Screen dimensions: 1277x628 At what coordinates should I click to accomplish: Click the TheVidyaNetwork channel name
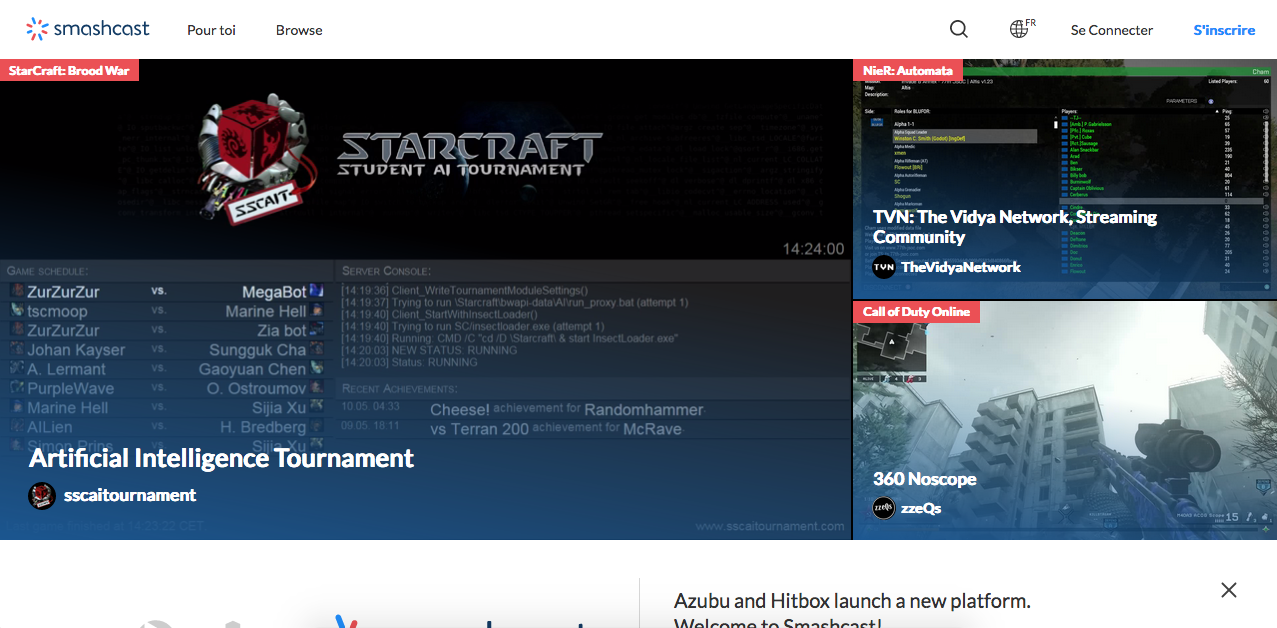961,267
